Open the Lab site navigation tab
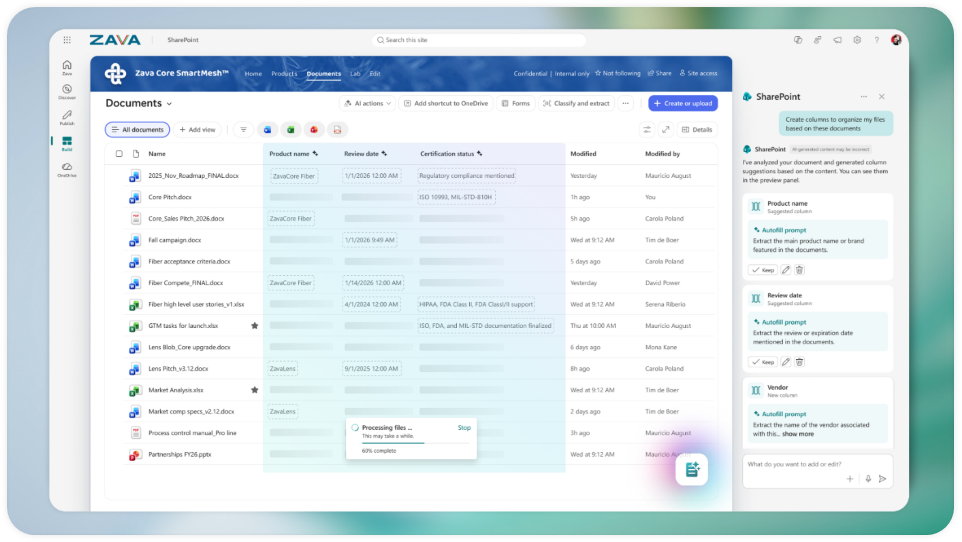The width and height of the screenshot is (962, 542). pyautogui.click(x=355, y=74)
